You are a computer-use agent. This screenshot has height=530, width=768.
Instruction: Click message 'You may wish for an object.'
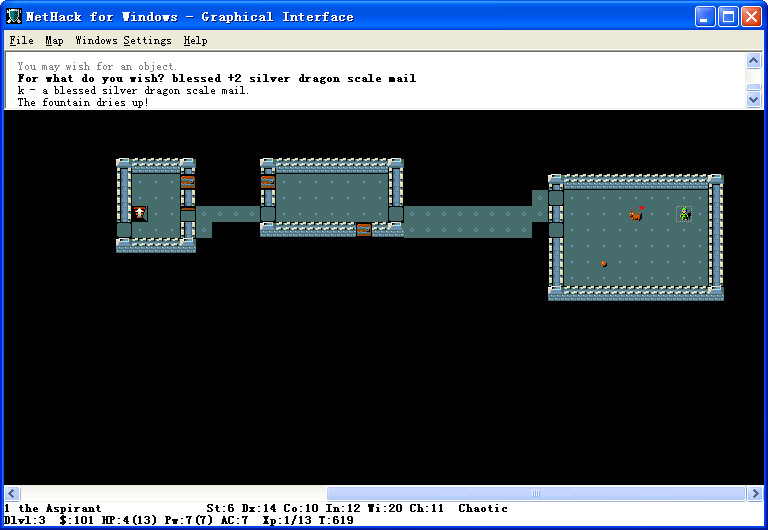pos(97,66)
